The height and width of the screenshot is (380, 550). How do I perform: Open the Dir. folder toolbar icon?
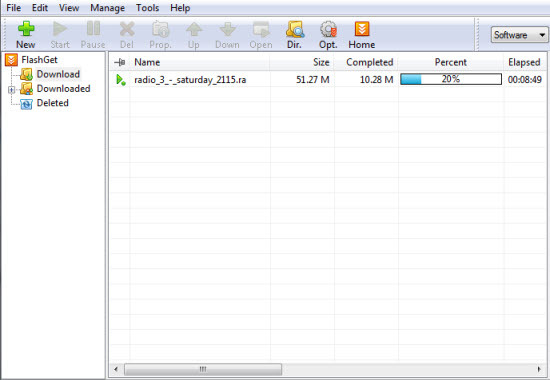[295, 29]
